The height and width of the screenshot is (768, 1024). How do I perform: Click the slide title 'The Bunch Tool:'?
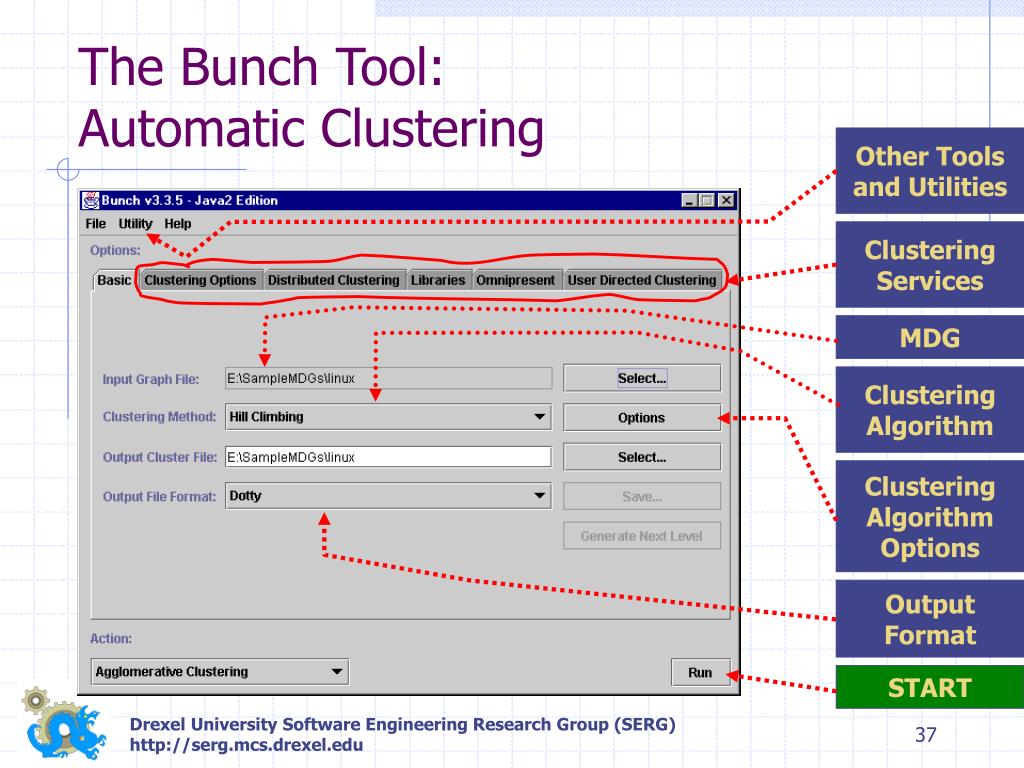coord(261,66)
